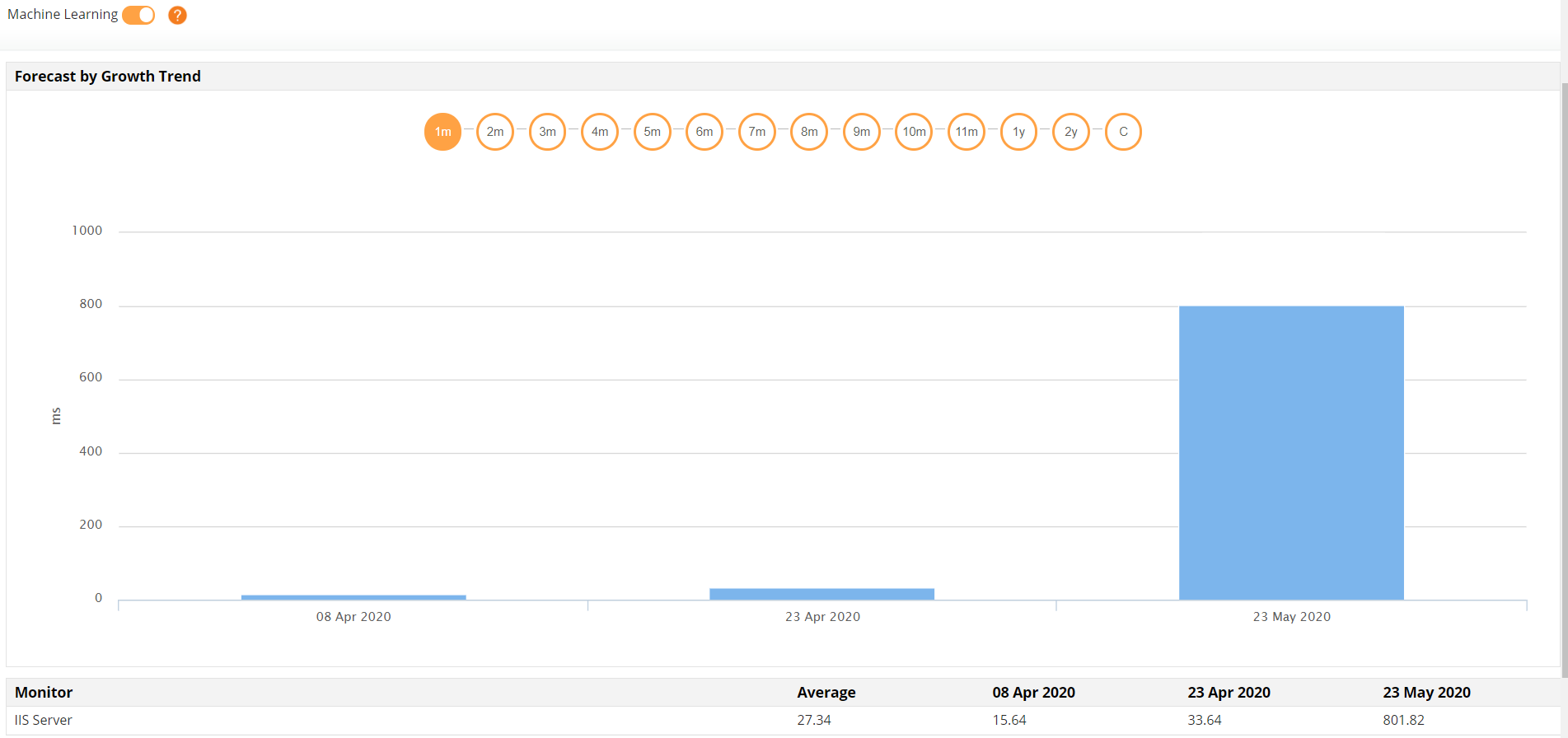Choose the 8m forecast circle
1568x738 pixels.
click(x=809, y=132)
